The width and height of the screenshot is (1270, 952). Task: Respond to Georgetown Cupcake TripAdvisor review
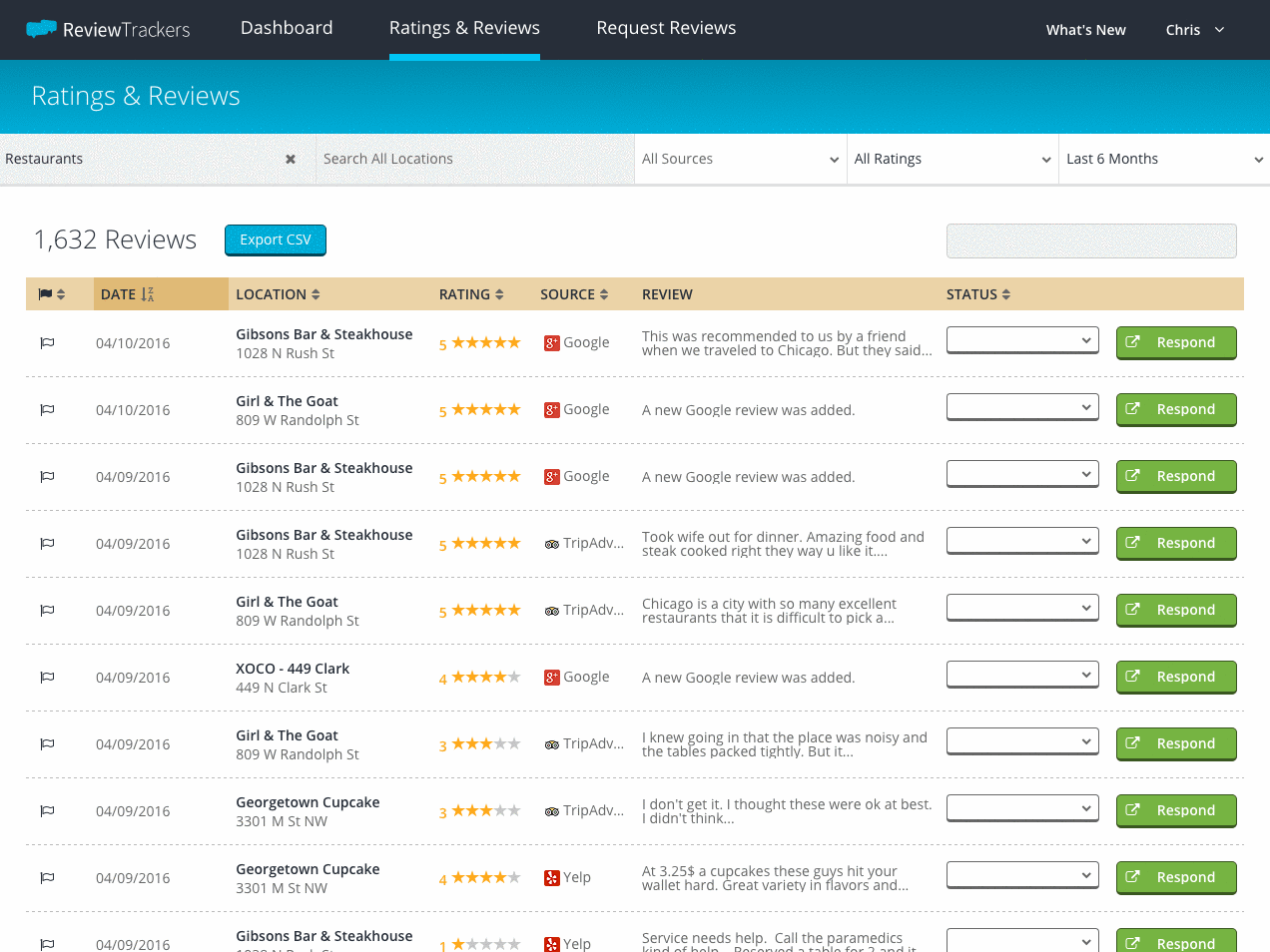tap(1176, 810)
